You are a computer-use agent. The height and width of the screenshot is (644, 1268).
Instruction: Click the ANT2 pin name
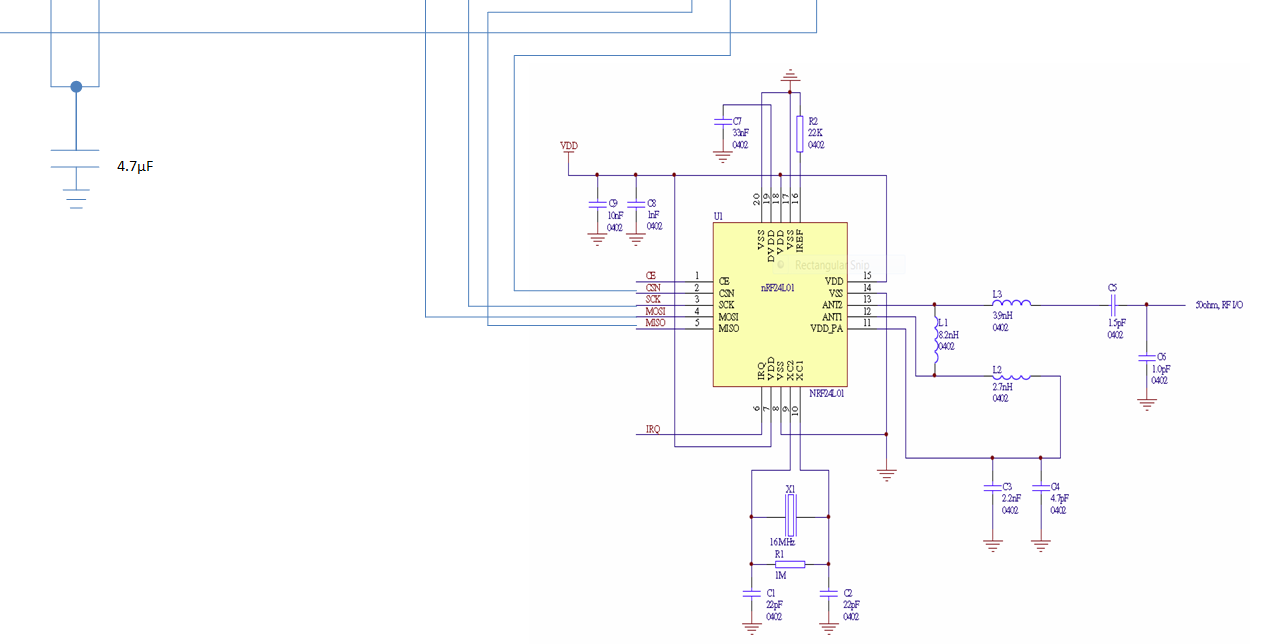(x=833, y=305)
